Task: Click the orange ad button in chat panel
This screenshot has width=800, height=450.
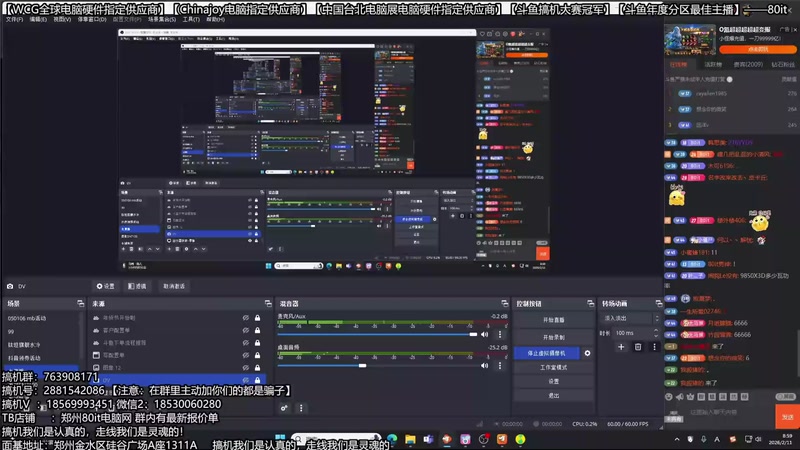Action: 758,49
